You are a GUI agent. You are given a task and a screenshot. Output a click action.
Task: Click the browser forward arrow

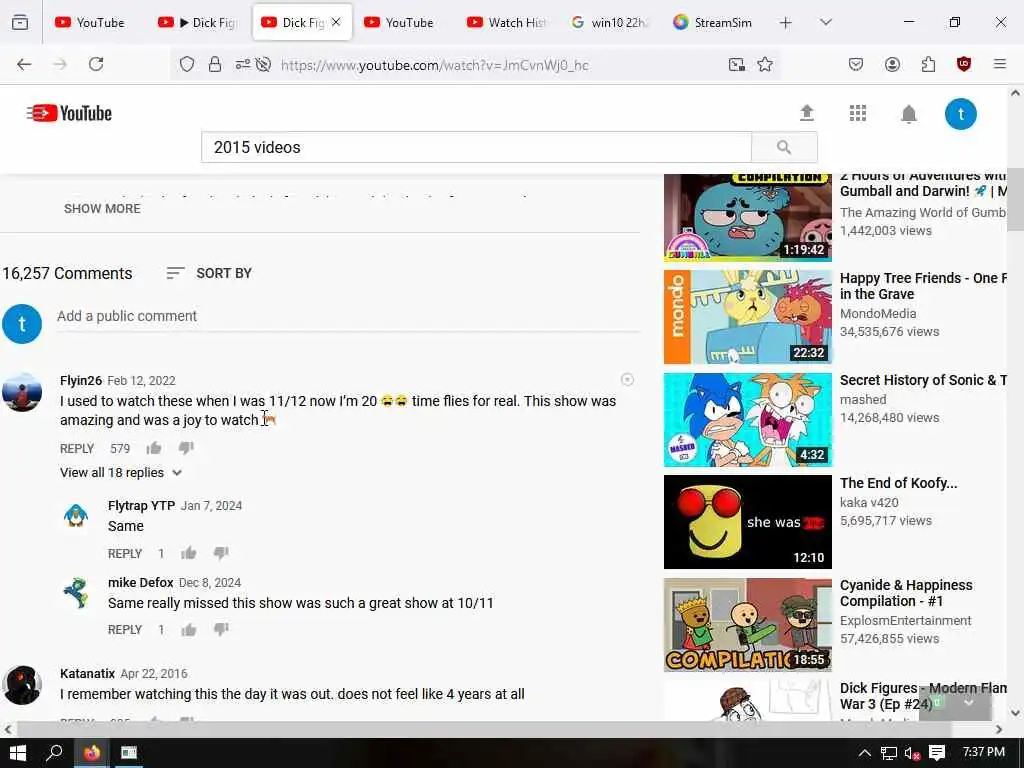pyautogui.click(x=59, y=64)
